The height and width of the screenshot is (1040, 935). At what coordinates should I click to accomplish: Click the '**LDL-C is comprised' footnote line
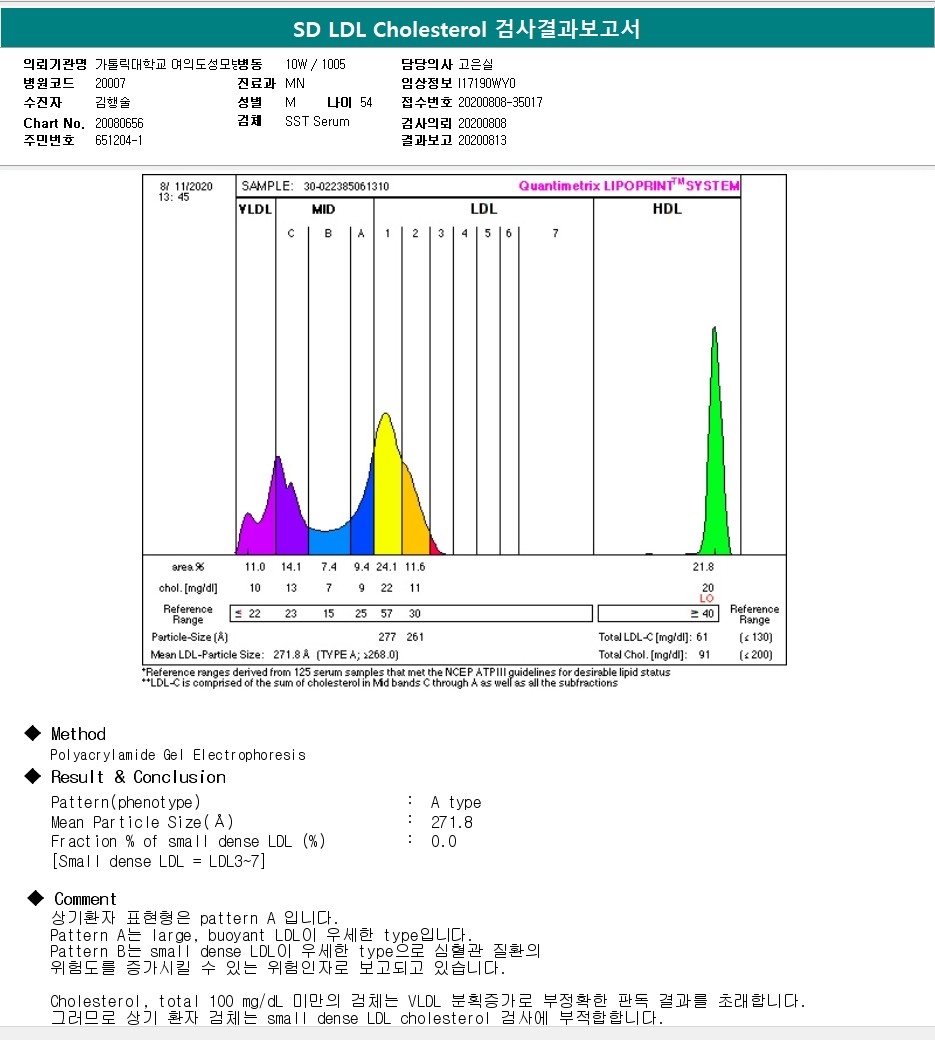[379, 682]
